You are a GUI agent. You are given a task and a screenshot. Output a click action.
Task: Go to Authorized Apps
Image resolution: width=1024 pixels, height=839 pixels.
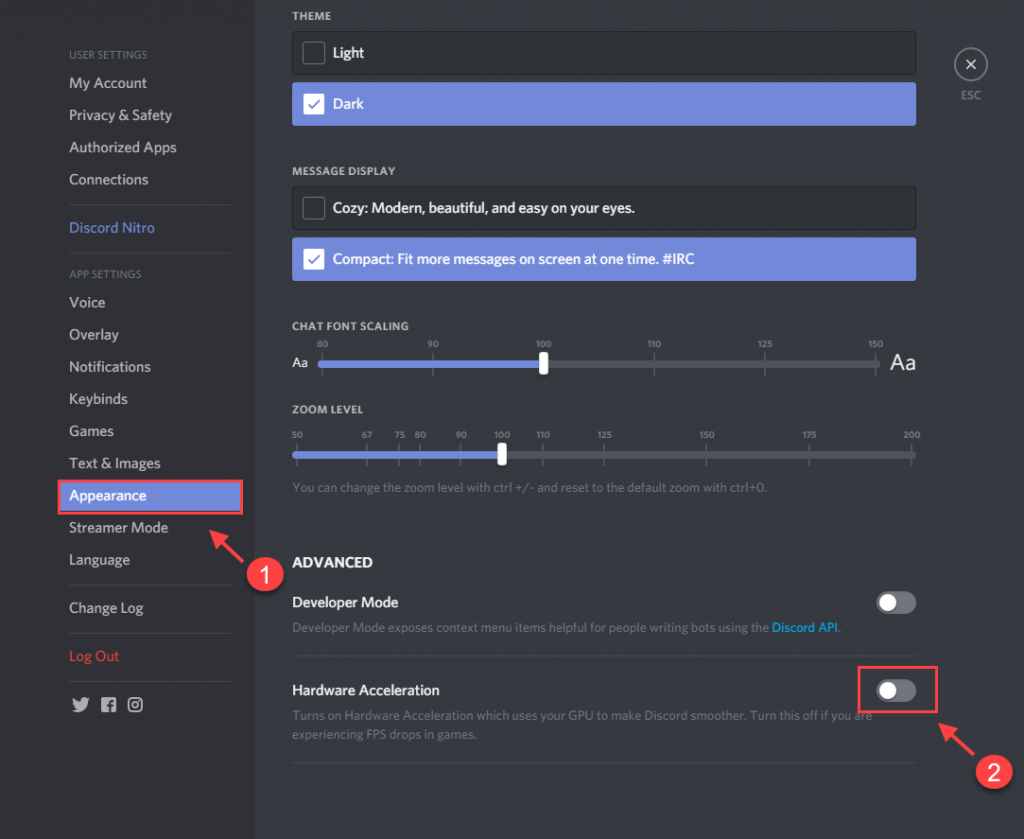pyautogui.click(x=123, y=148)
